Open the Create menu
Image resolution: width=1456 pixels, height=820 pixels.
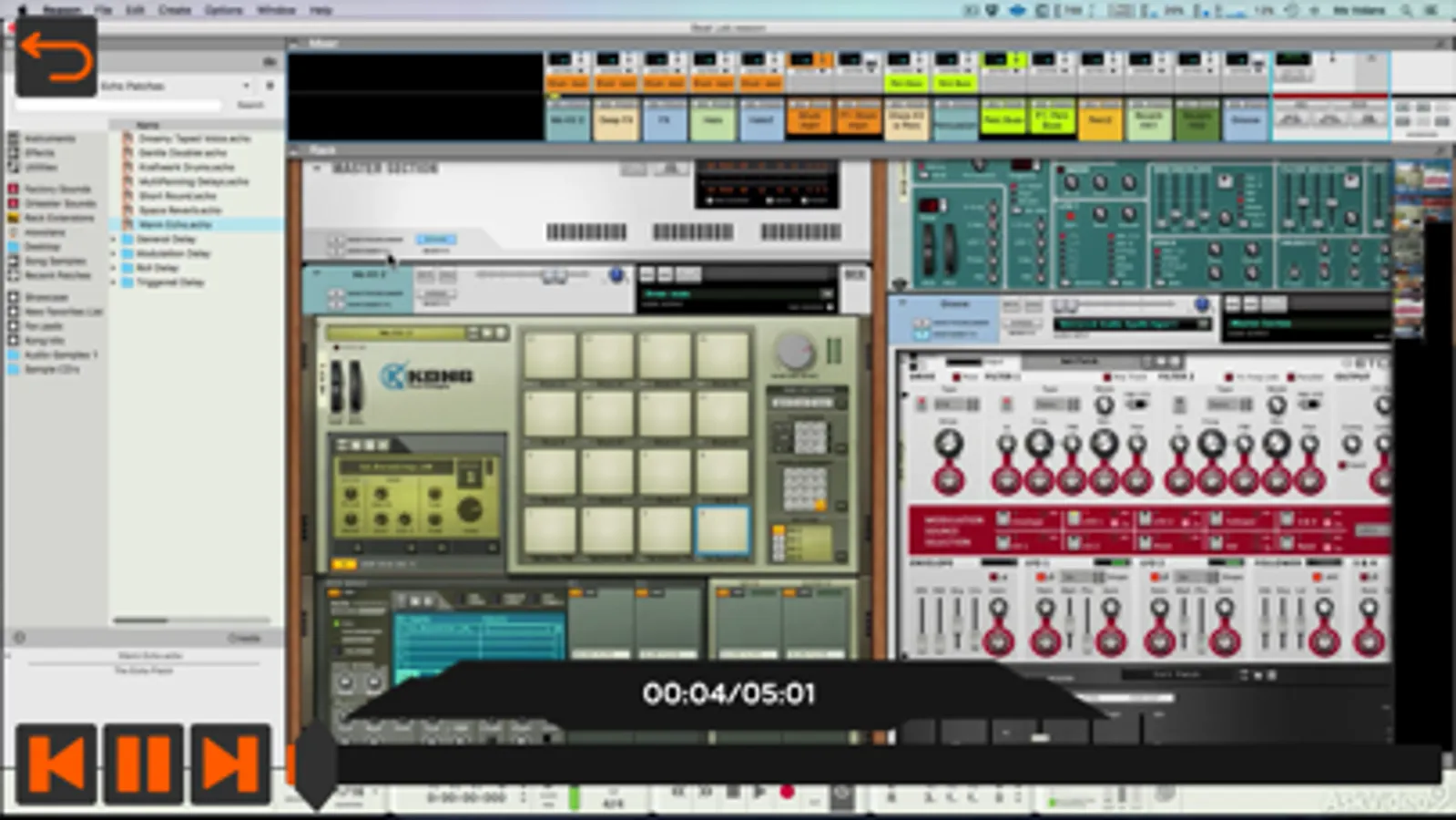[174, 10]
